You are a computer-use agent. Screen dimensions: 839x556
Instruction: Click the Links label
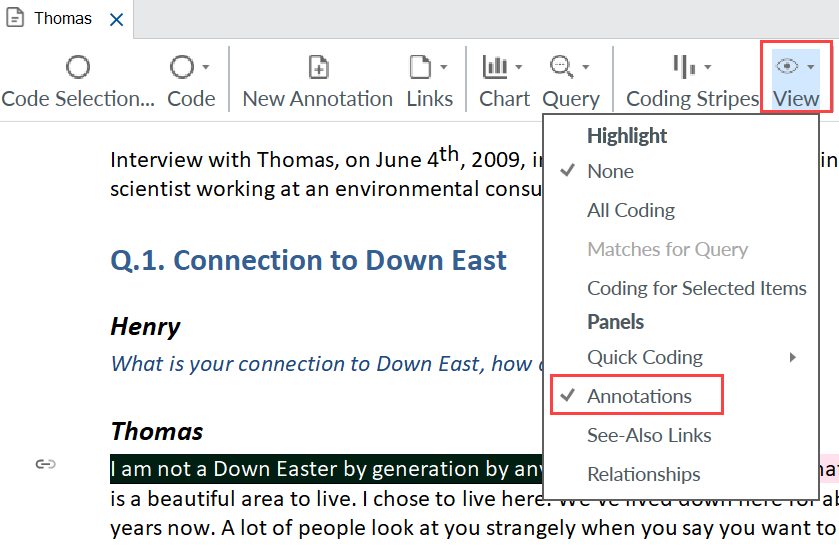430,99
